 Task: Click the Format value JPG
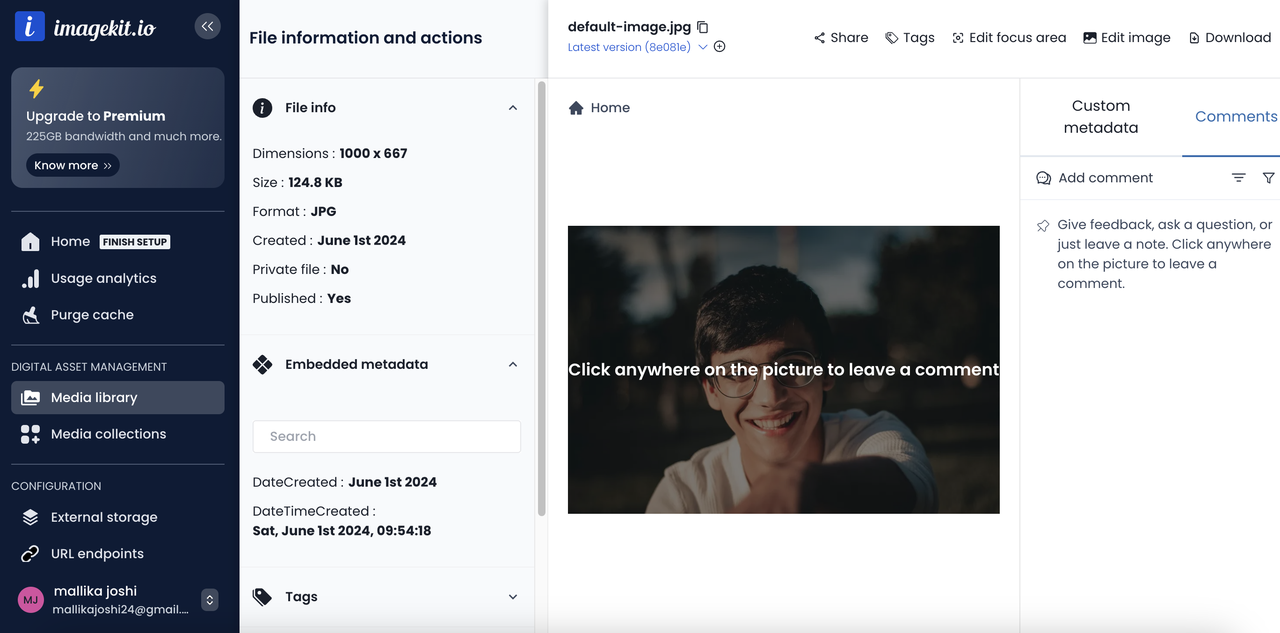click(323, 212)
